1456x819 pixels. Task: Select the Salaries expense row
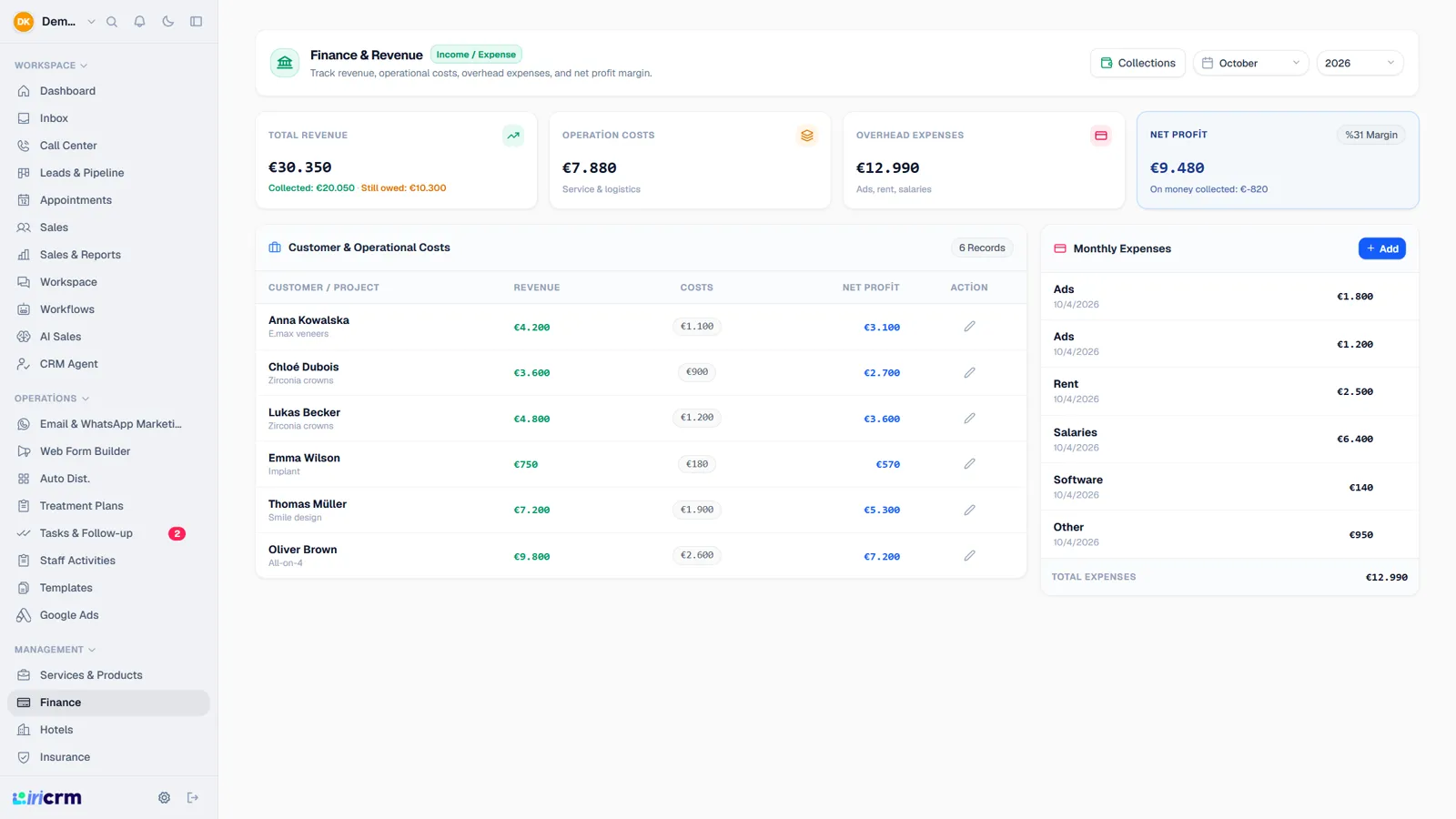coord(1229,440)
